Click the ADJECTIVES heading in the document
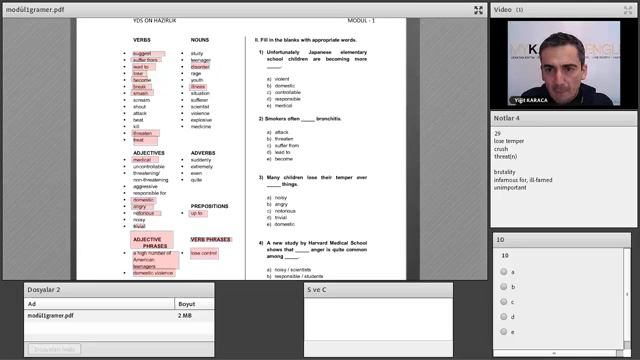This screenshot has height=360, width=640. [149, 153]
